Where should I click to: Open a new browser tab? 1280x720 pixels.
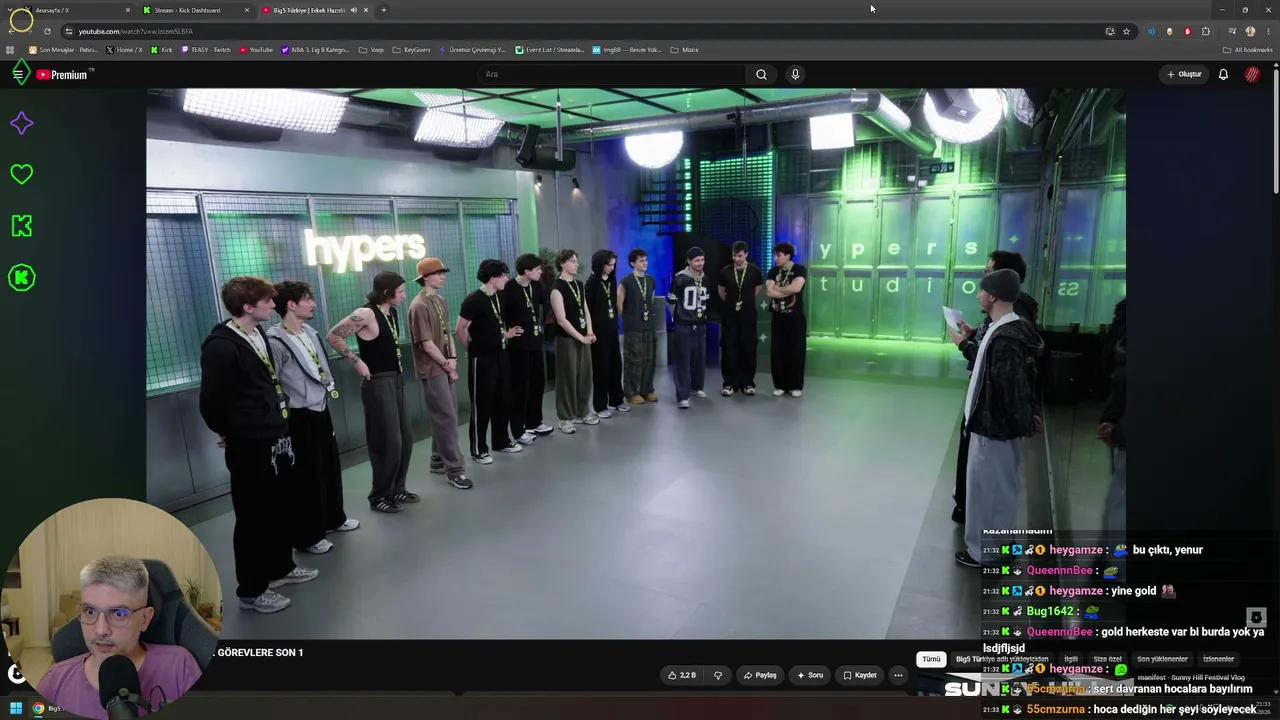click(x=384, y=10)
